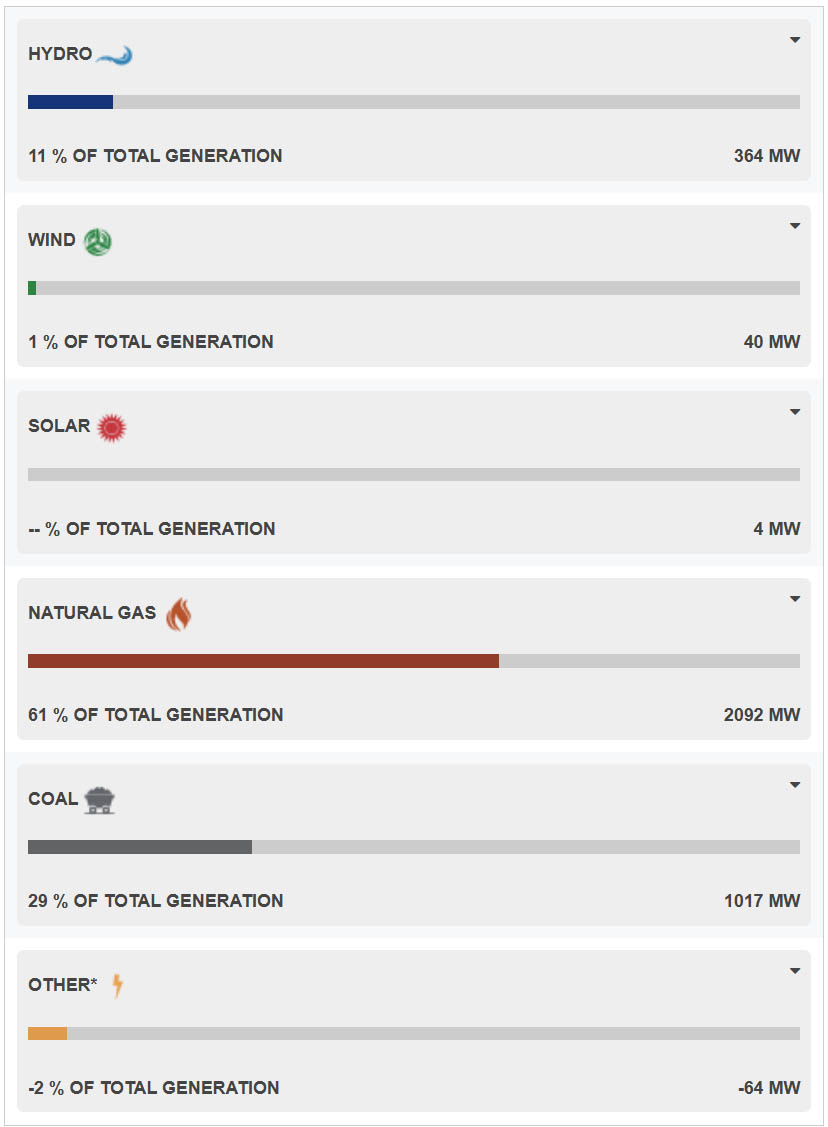Open the Natural Gas panel dropdown arrow
828x1127 pixels.
(795, 599)
